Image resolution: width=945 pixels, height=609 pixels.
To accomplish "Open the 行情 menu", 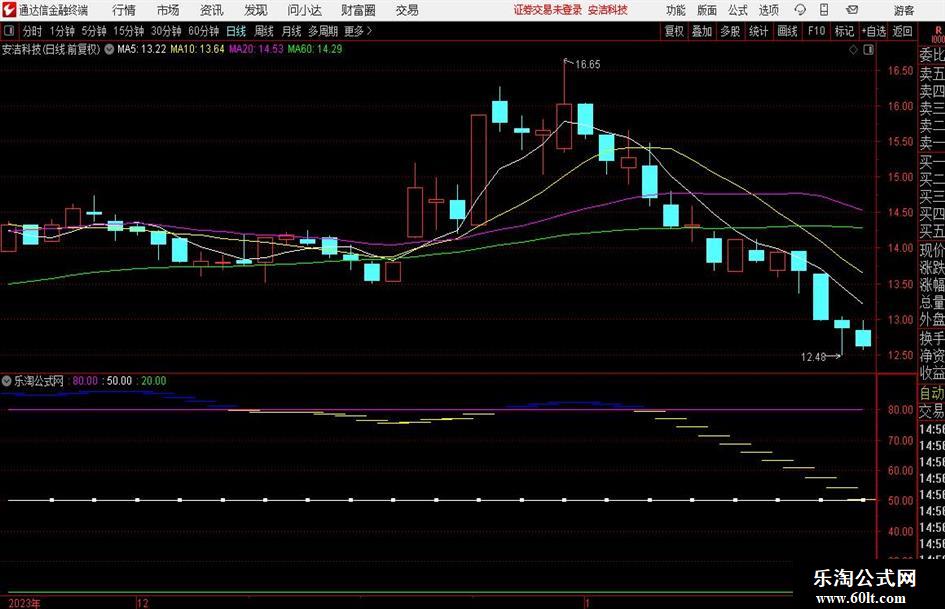I will click(124, 10).
